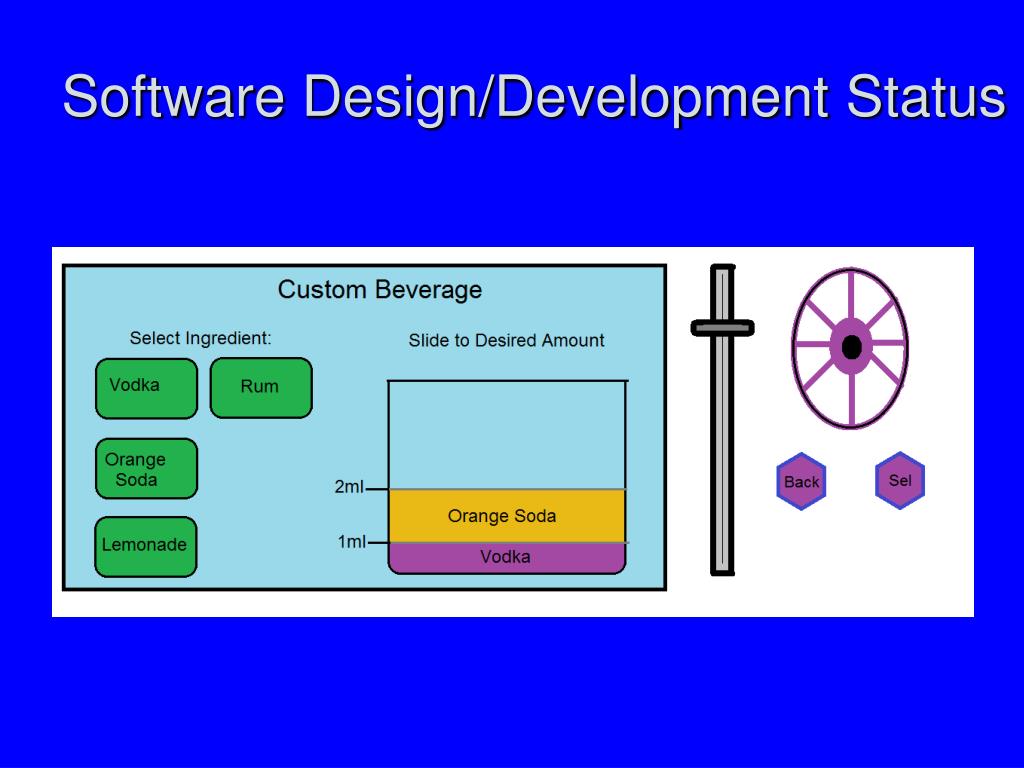Click the Custom Beverage title text

pos(380,290)
